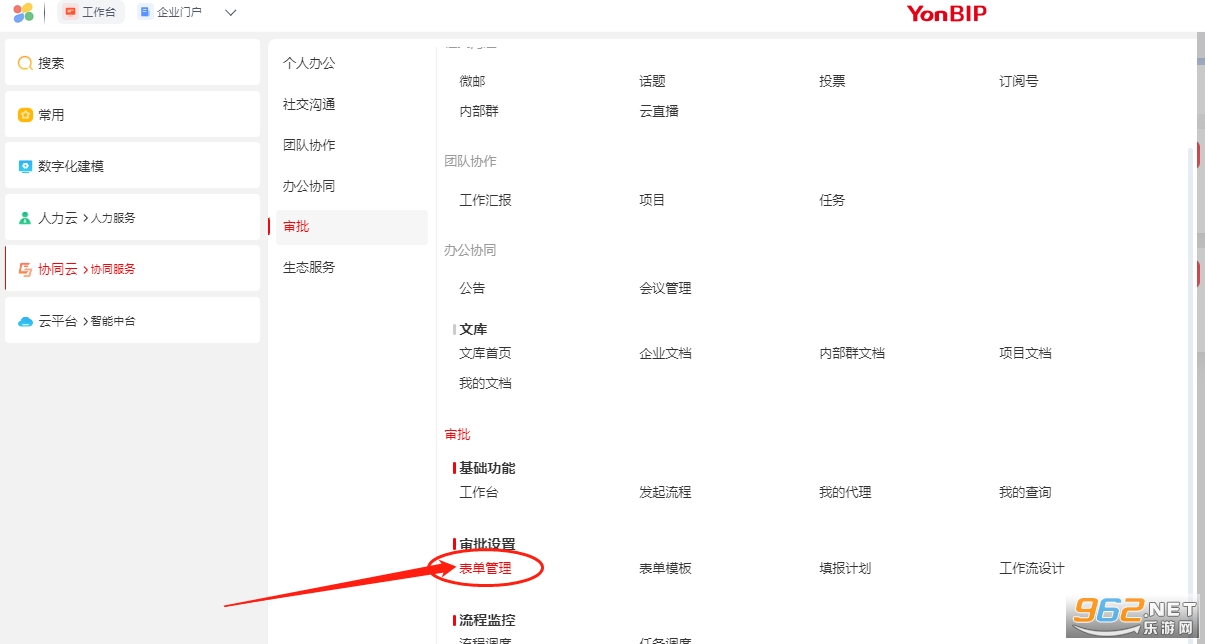Expand the tab list chevron next to 企业门户
The image size is (1205, 644).
pos(231,13)
